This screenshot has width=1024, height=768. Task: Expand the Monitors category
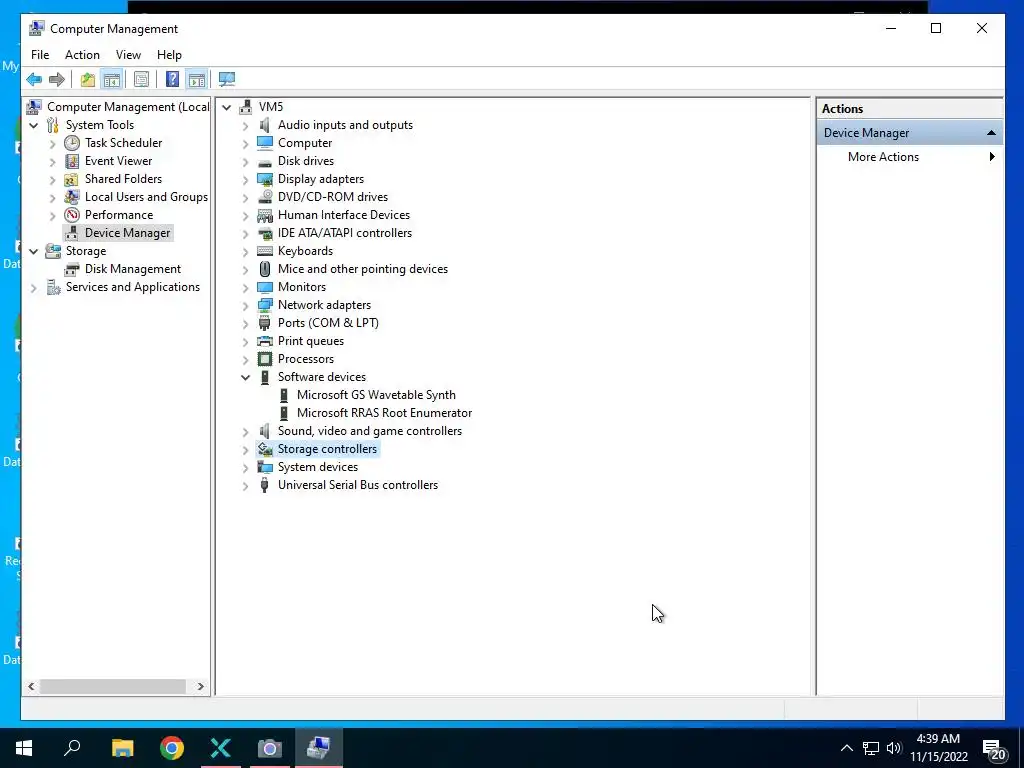(x=246, y=287)
